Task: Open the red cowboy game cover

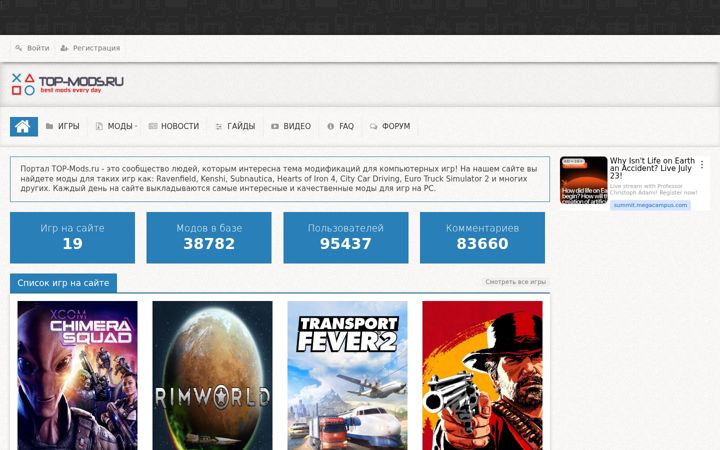Action: (x=483, y=376)
